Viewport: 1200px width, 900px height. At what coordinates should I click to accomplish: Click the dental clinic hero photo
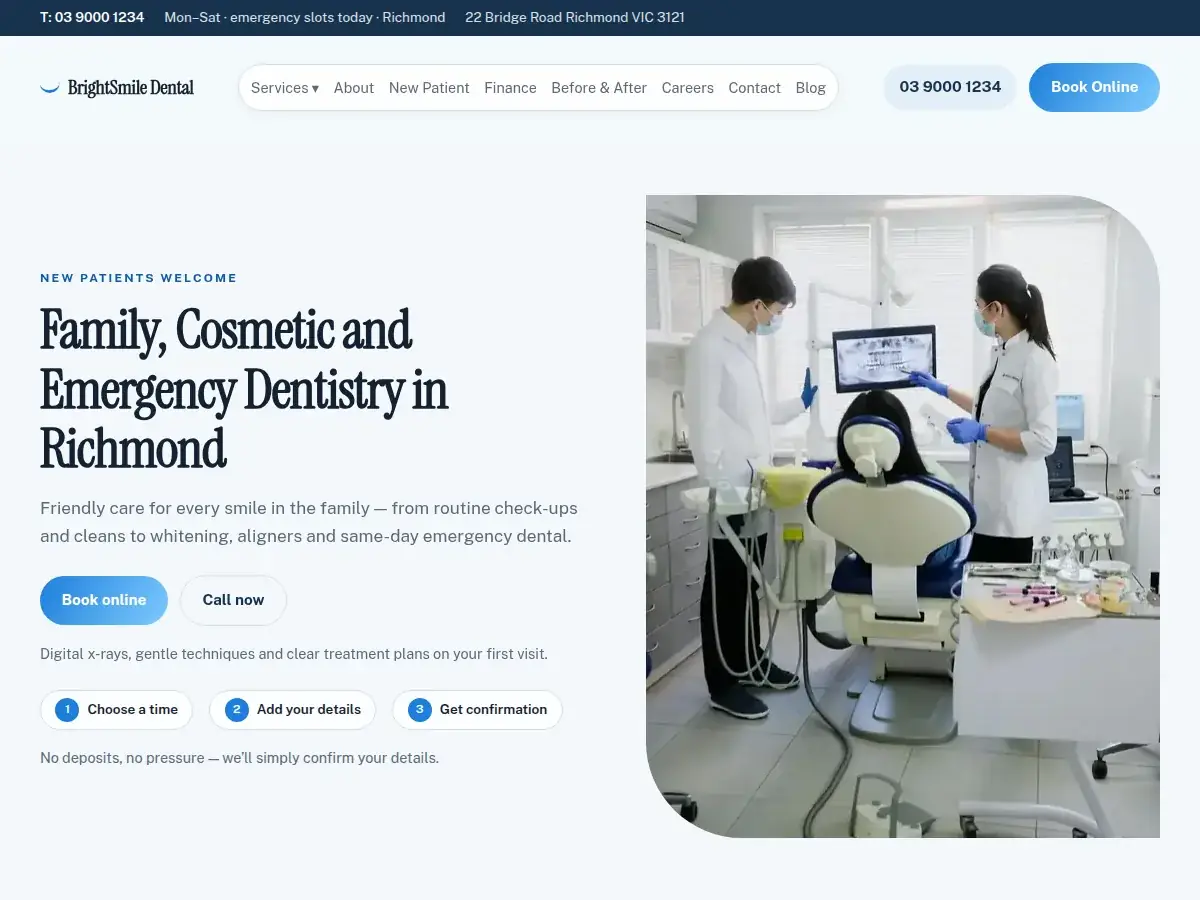(x=903, y=516)
